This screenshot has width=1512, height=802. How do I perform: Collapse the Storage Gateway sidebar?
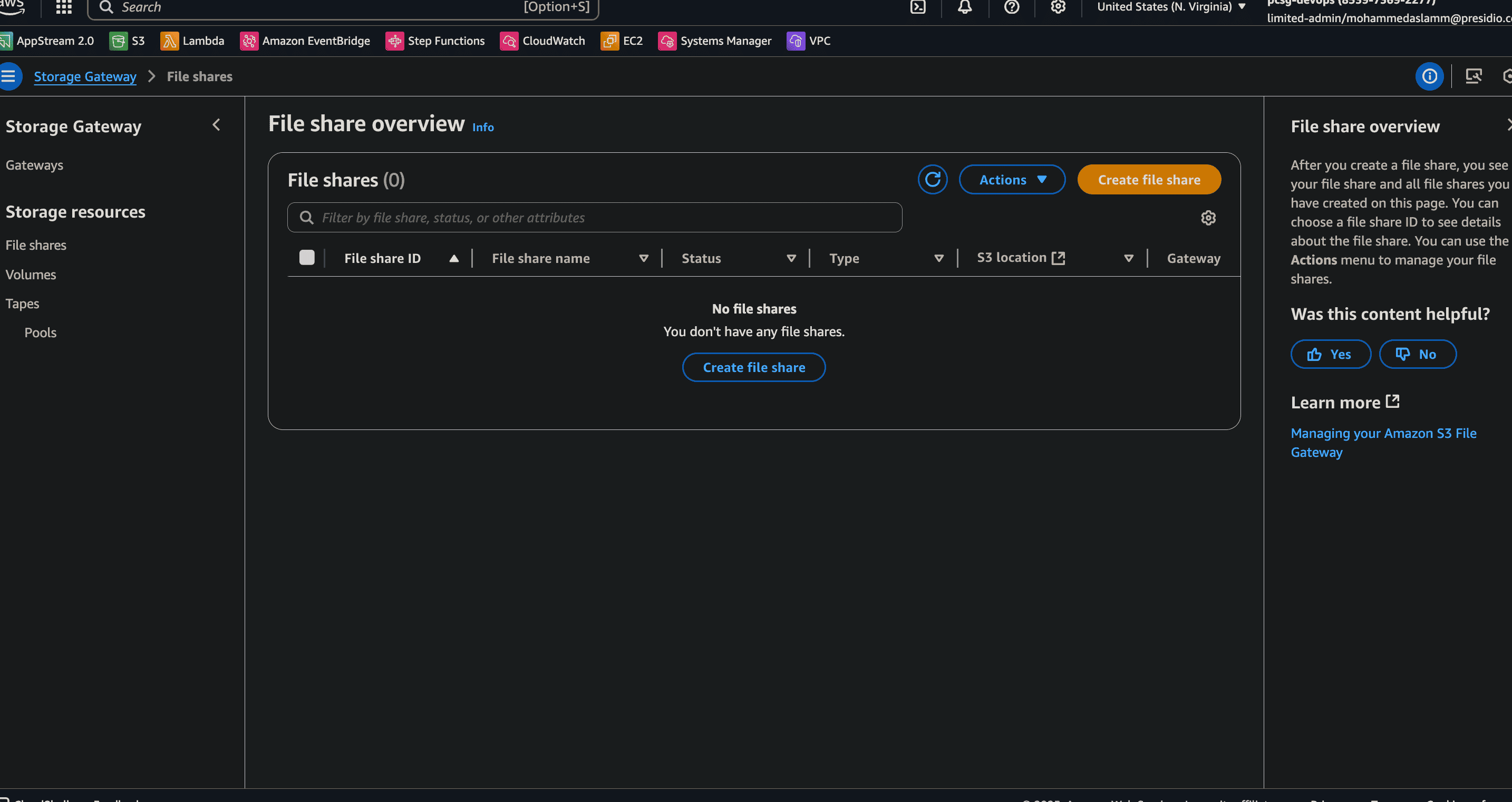pyautogui.click(x=217, y=125)
